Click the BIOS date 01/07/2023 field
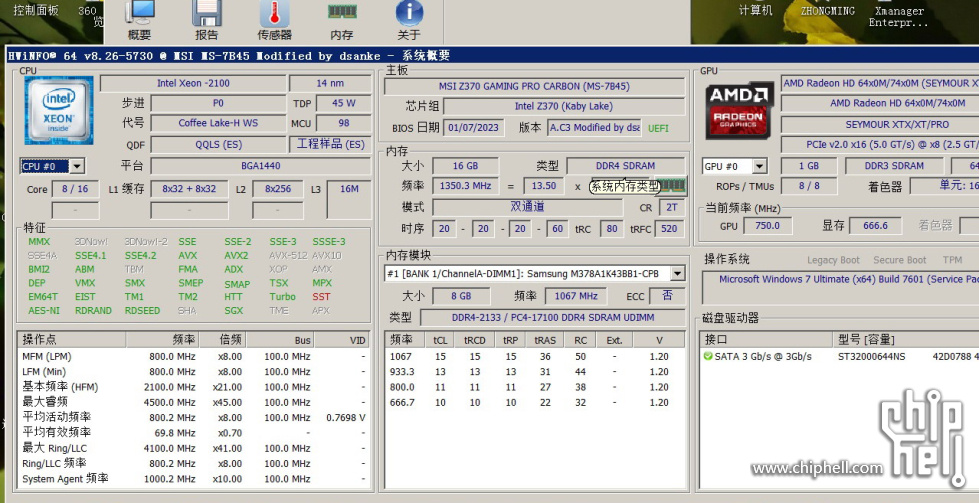 pyautogui.click(x=473, y=127)
